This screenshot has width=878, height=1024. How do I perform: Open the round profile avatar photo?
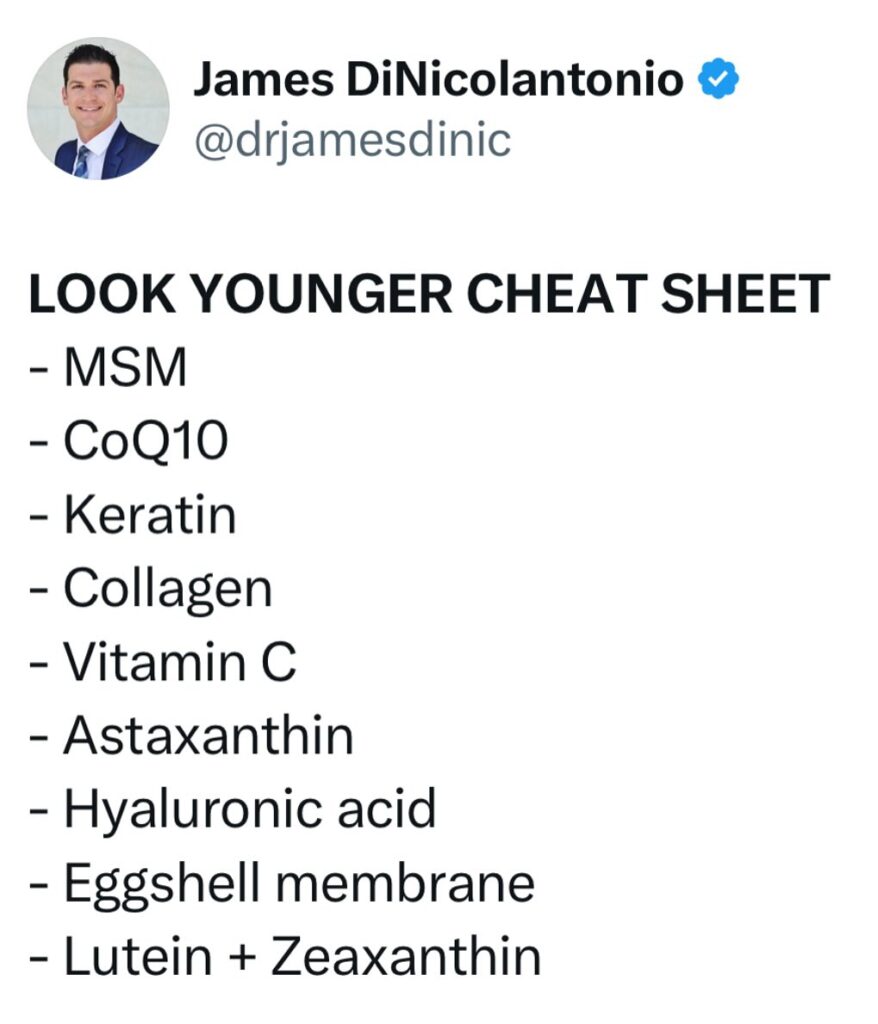[x=98, y=108]
